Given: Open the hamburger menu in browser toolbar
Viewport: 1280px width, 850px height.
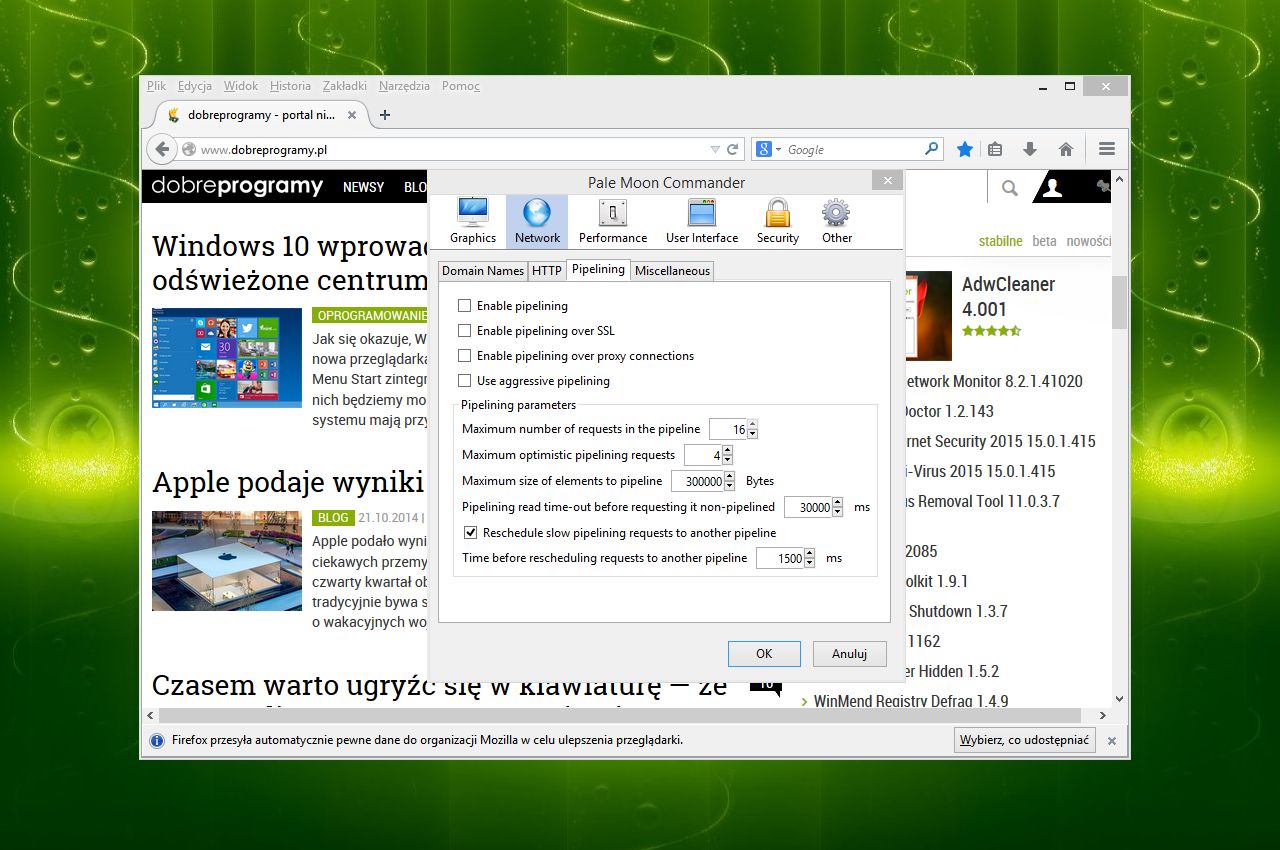Looking at the screenshot, I should coord(1106,149).
